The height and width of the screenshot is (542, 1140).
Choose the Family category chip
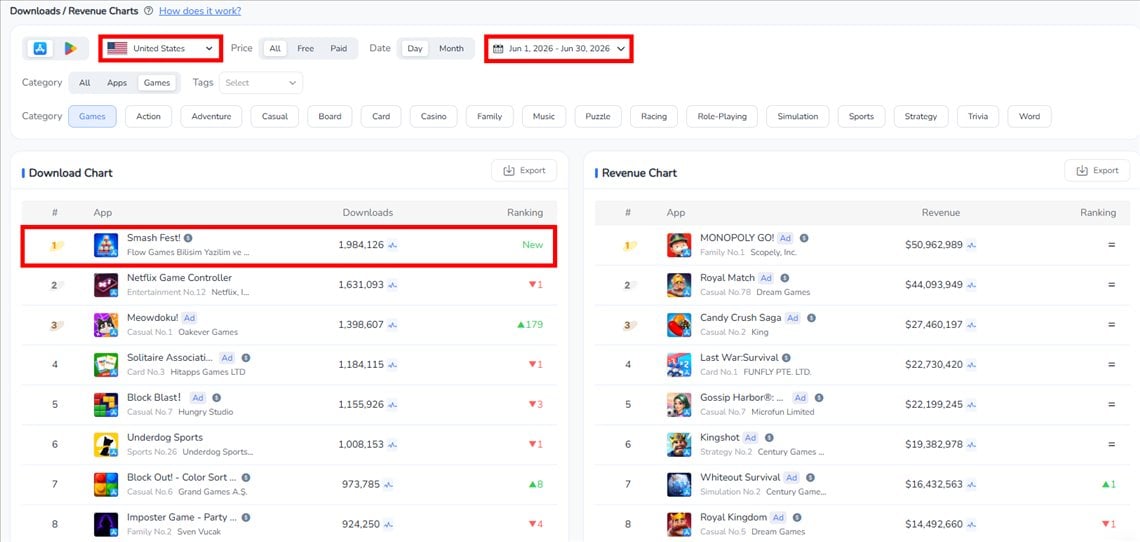(489, 116)
